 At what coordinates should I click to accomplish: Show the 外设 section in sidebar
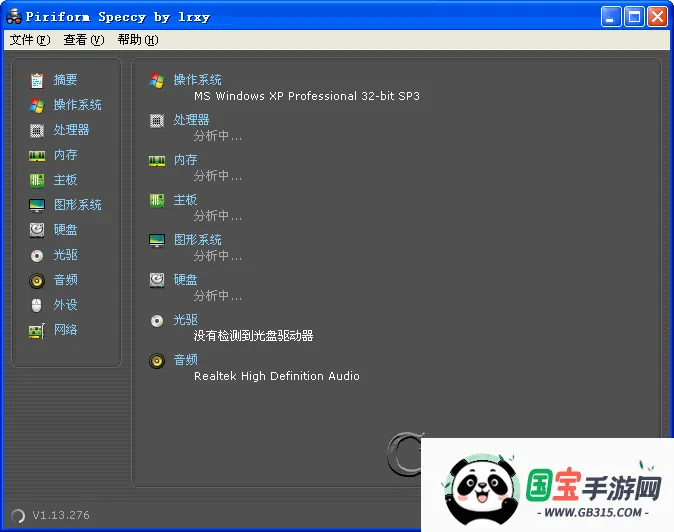[65, 305]
